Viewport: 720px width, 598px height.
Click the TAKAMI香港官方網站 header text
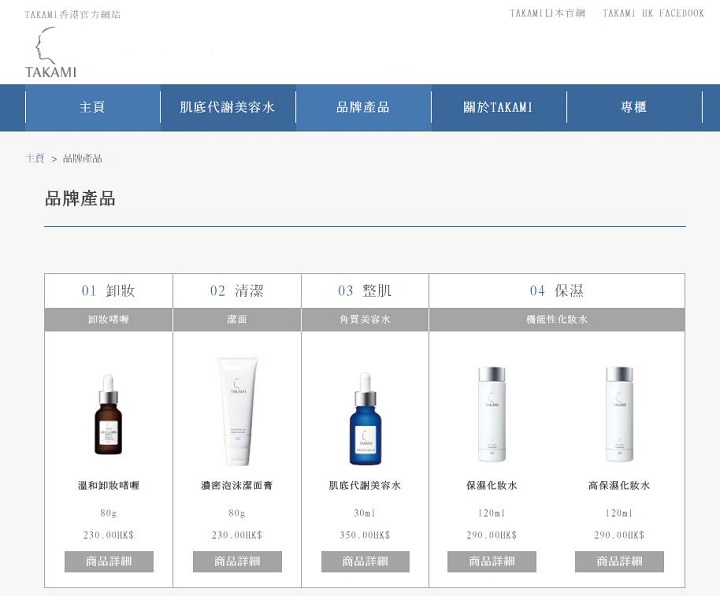point(73,14)
